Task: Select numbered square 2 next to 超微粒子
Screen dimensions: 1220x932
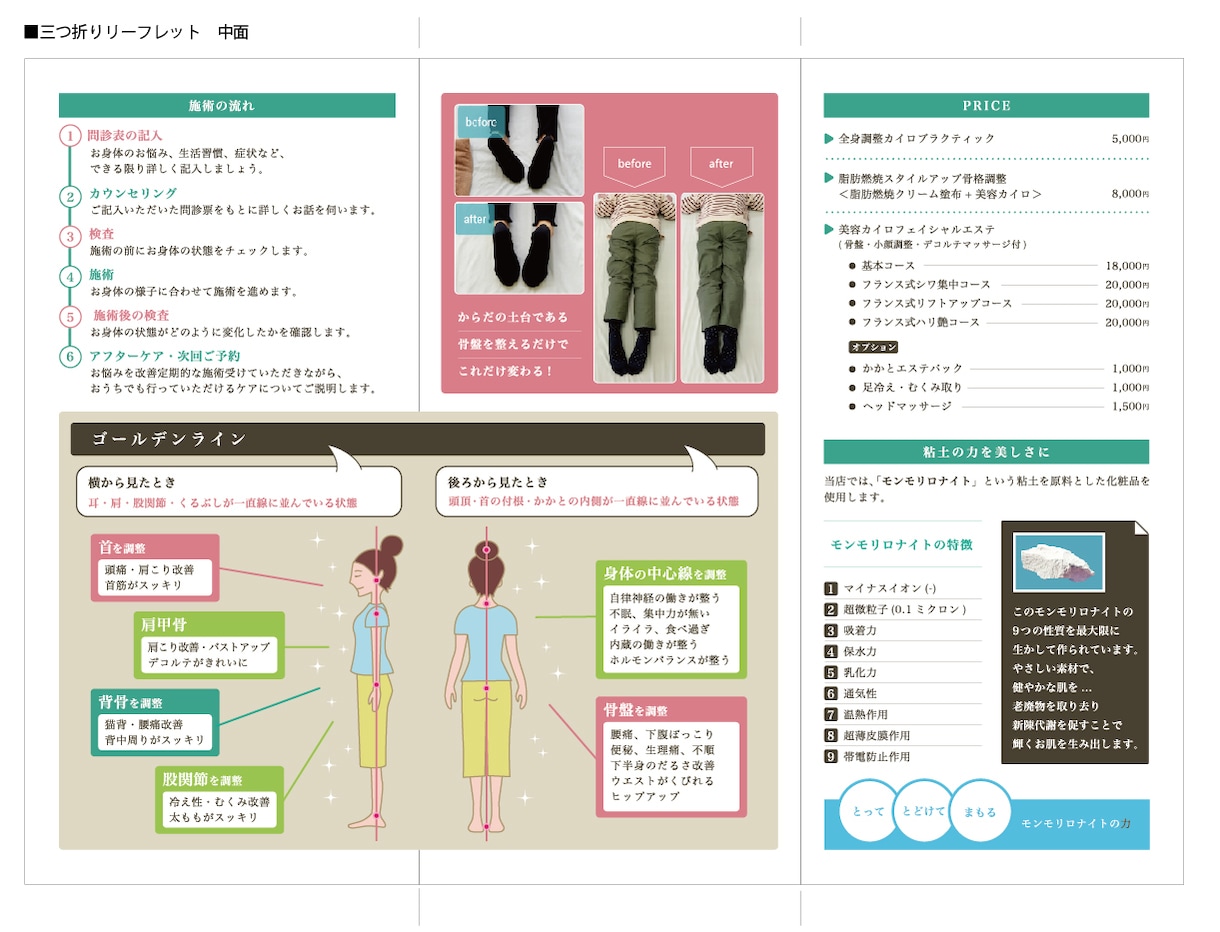Action: coord(830,610)
